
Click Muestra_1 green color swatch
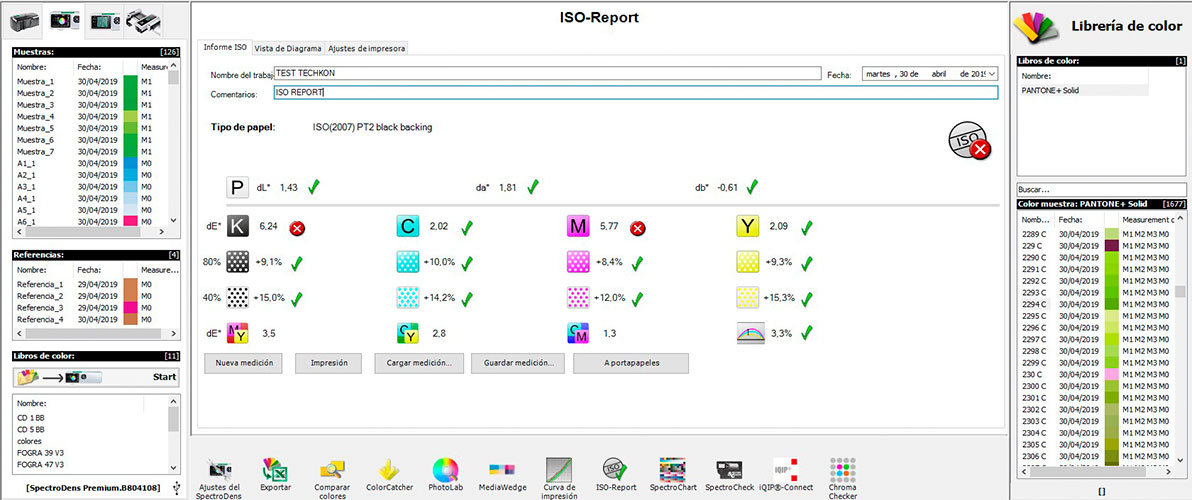[x=129, y=81]
